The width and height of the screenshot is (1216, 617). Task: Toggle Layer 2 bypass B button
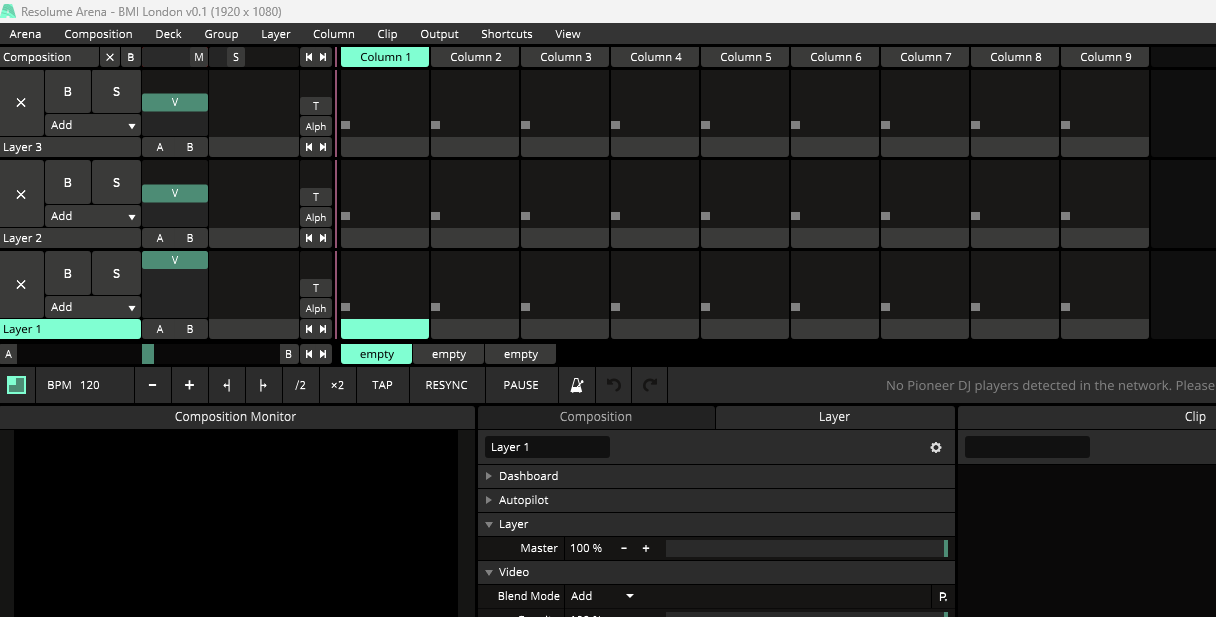pos(68,183)
